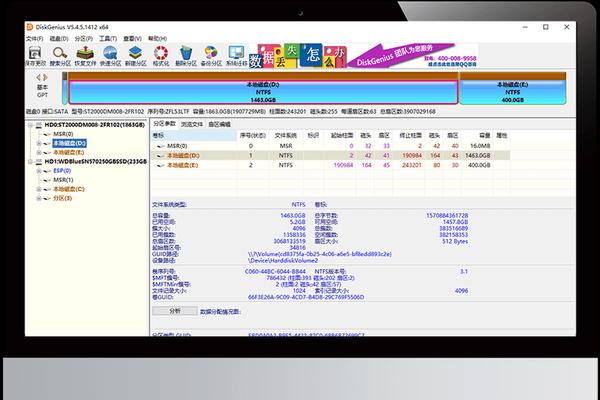Collapse the HD0:ST2000DM008 disk node

pos(30,125)
